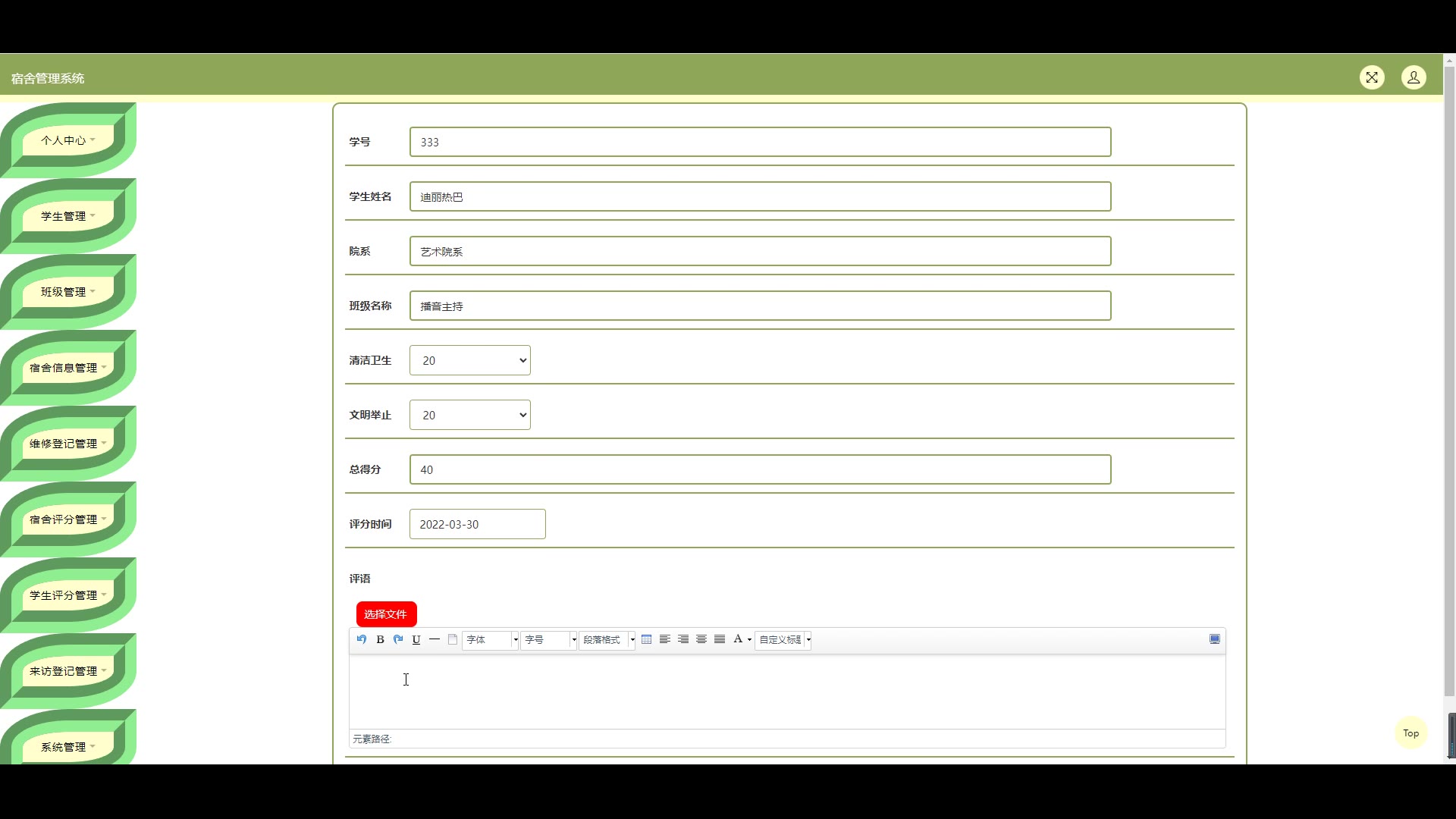This screenshot has height=819, width=1456.
Task: Toggle editor fullscreen icon
Action: click(1215, 639)
